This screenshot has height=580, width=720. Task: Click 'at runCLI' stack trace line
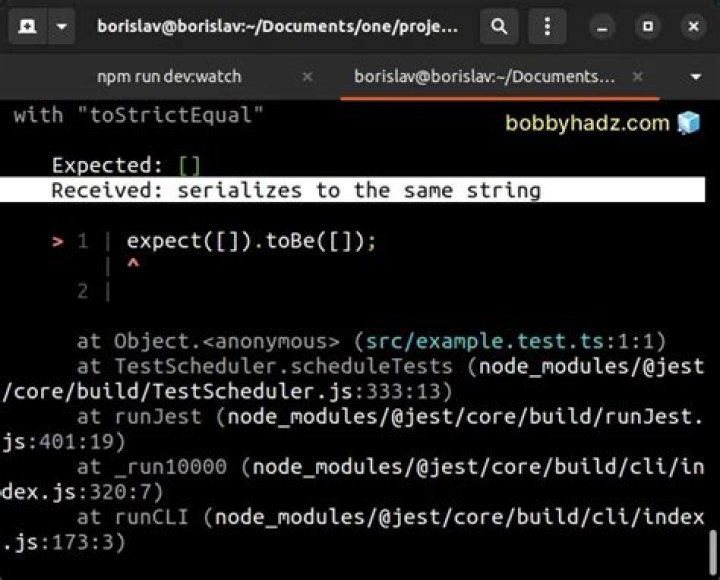pyautogui.click(x=352, y=529)
